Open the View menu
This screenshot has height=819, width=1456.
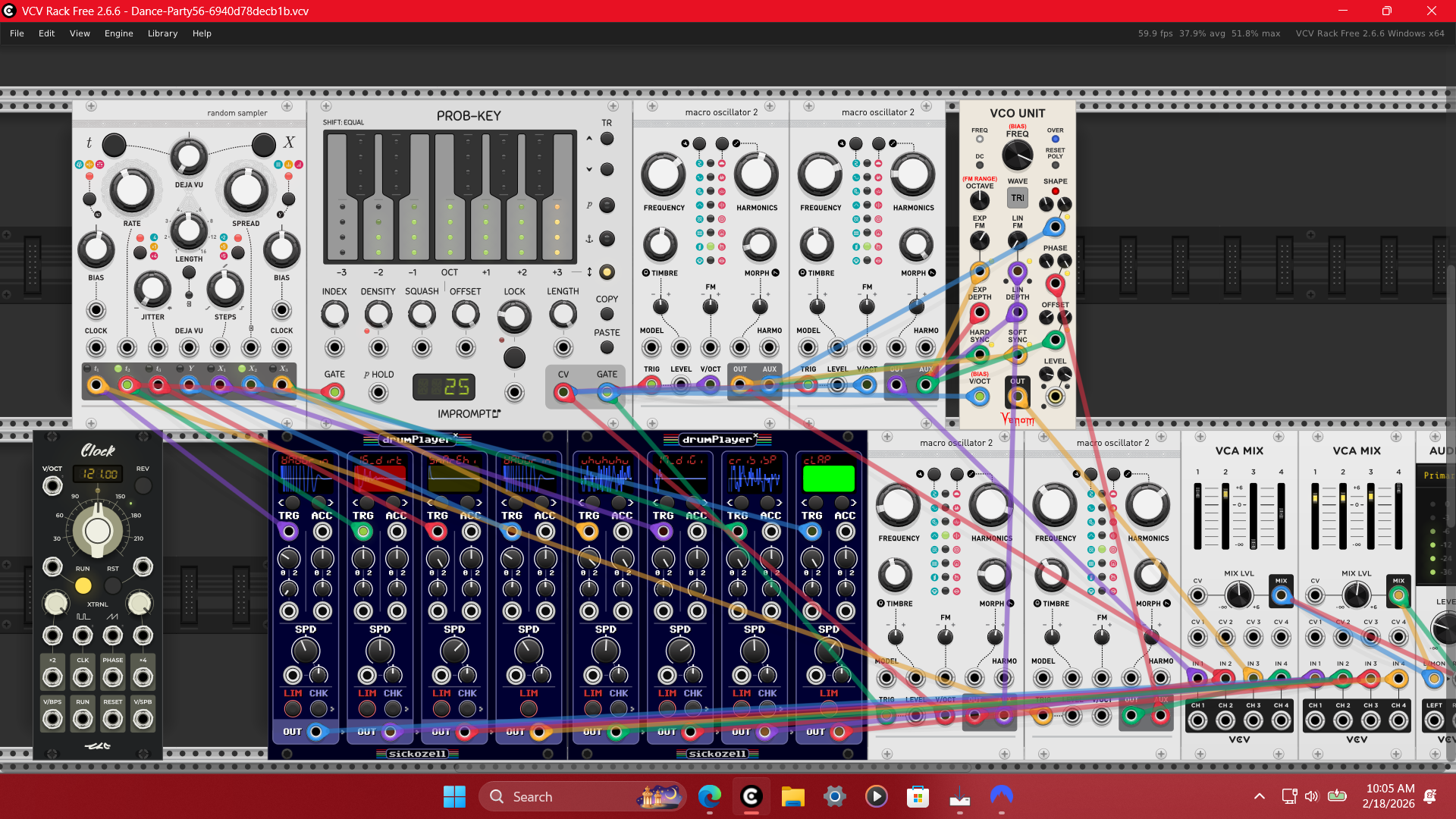point(80,33)
